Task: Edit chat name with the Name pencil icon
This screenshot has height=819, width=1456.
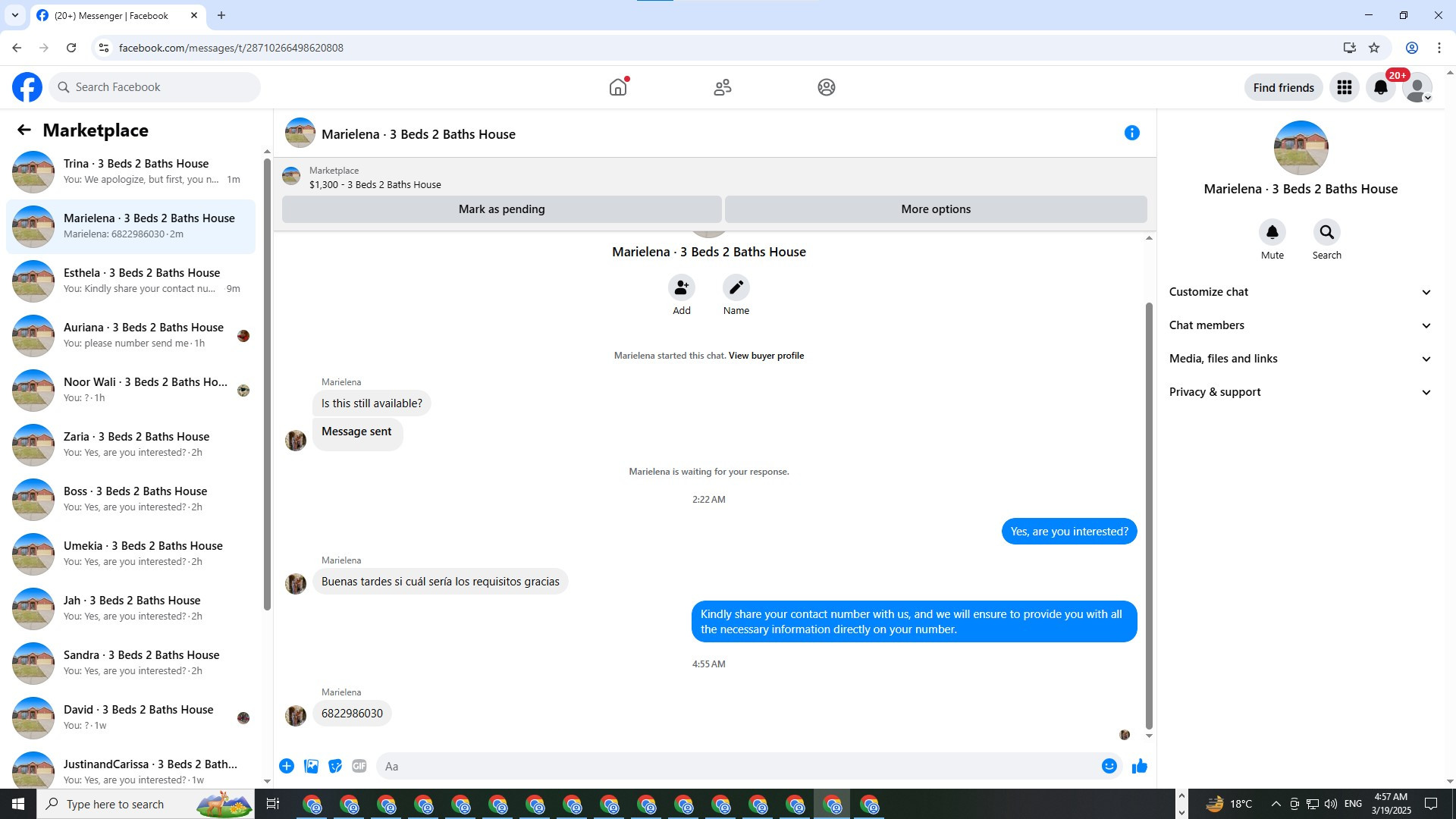Action: tap(736, 287)
